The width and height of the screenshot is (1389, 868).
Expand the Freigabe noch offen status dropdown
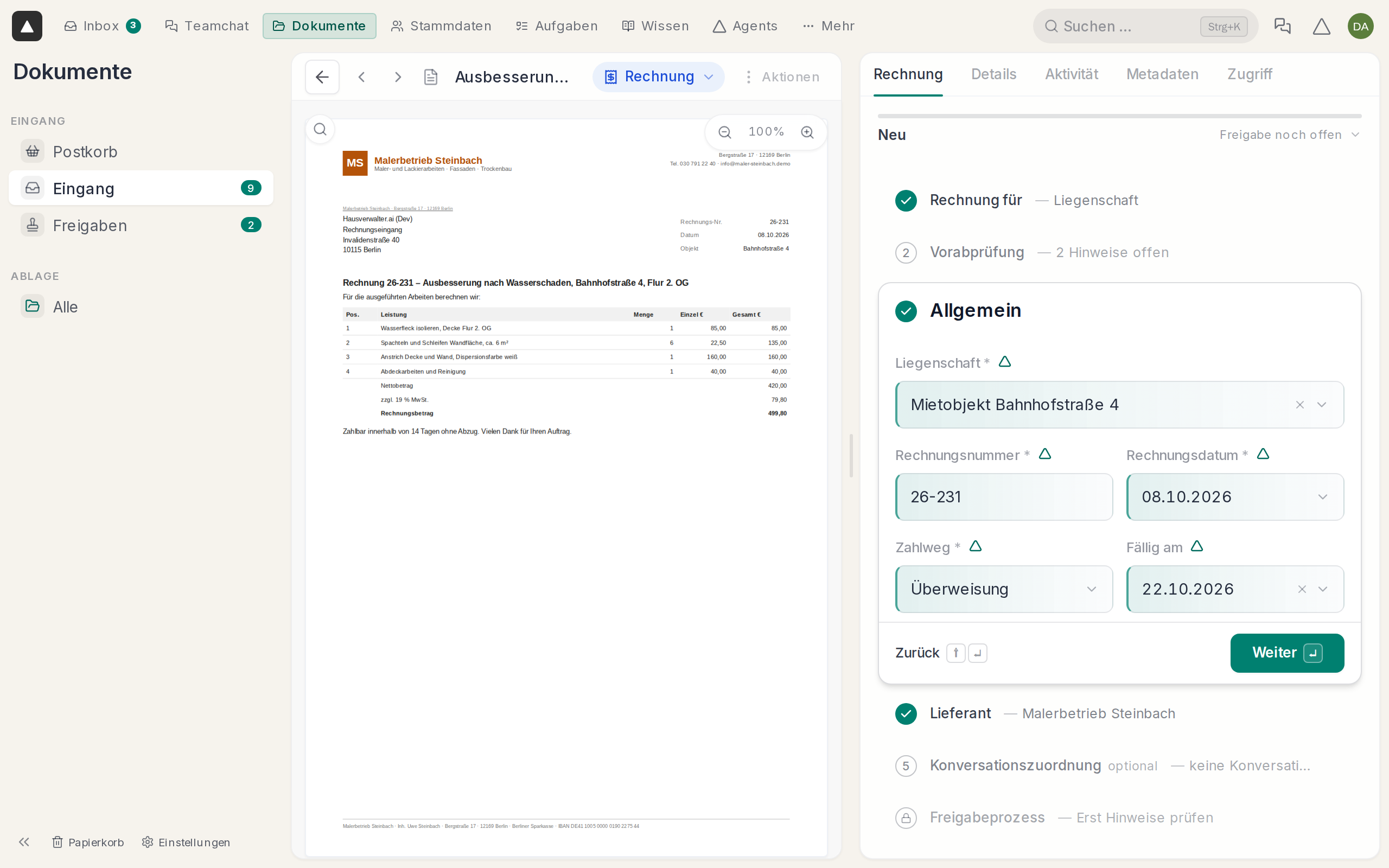1289,135
